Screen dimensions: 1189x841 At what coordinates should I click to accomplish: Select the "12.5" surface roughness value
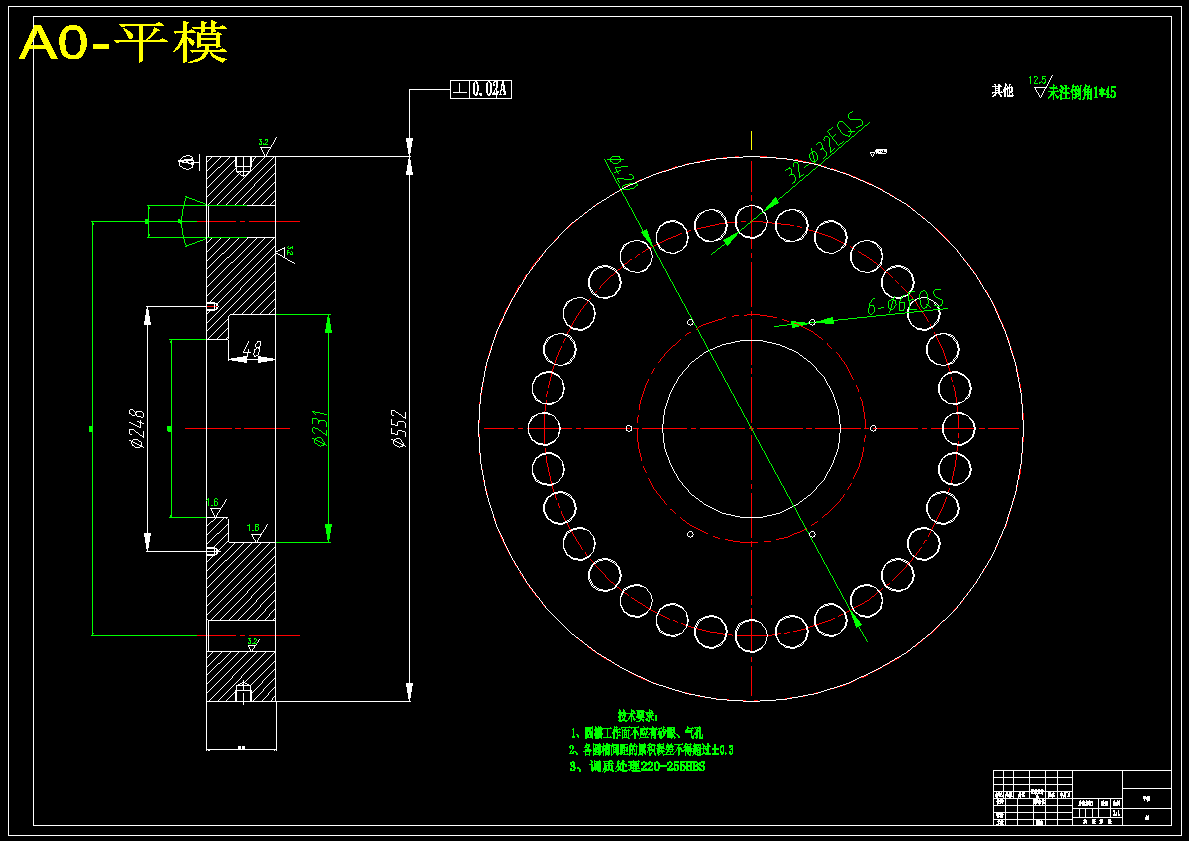click(1037, 80)
